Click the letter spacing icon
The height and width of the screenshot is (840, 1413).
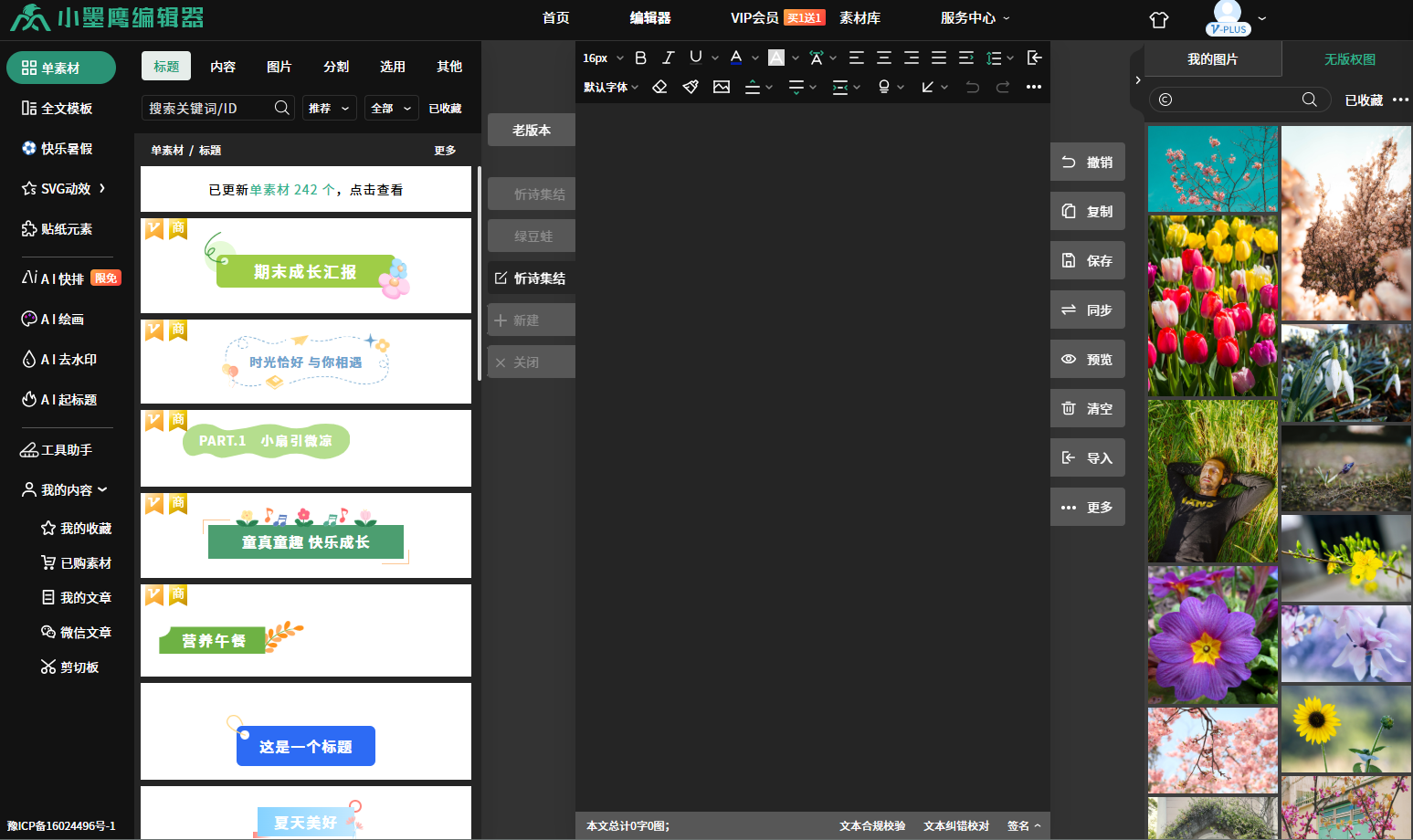tap(817, 58)
